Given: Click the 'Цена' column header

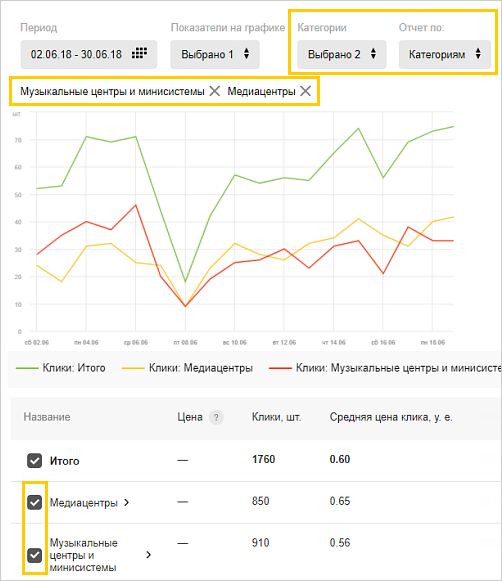Looking at the screenshot, I should pyautogui.click(x=190, y=417).
